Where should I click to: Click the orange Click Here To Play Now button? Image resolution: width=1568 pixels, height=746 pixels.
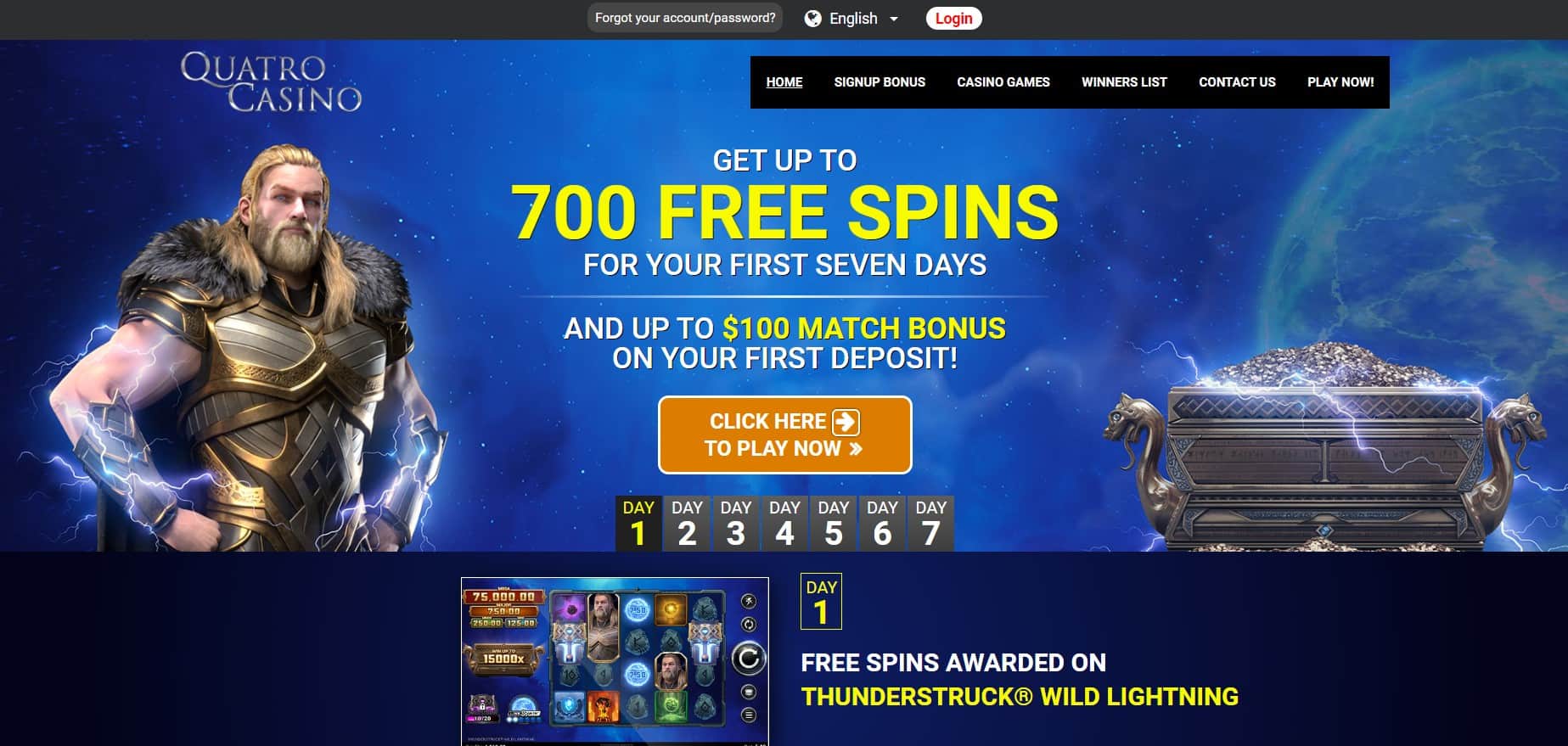(x=784, y=435)
